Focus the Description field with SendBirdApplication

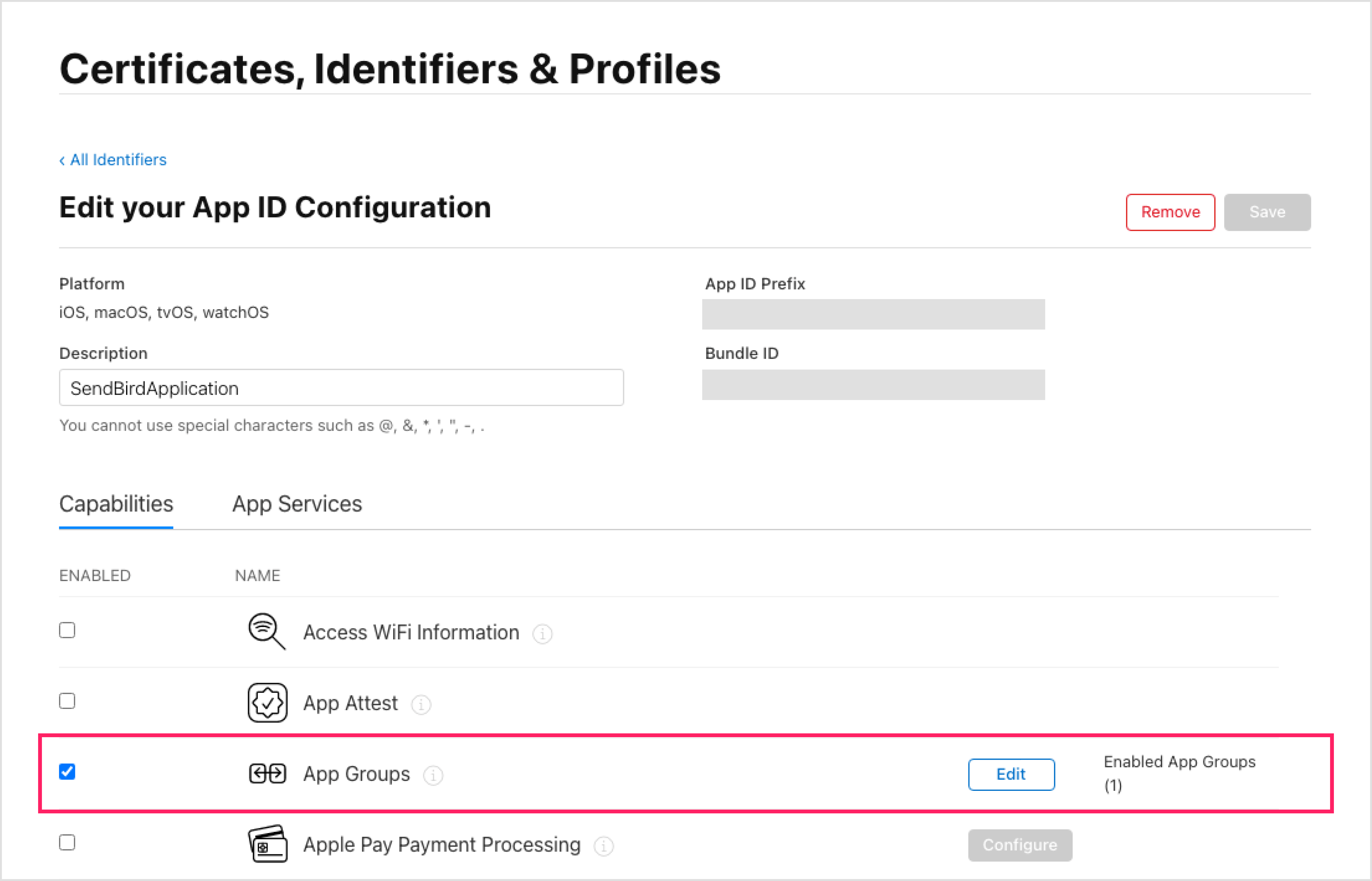tap(341, 388)
